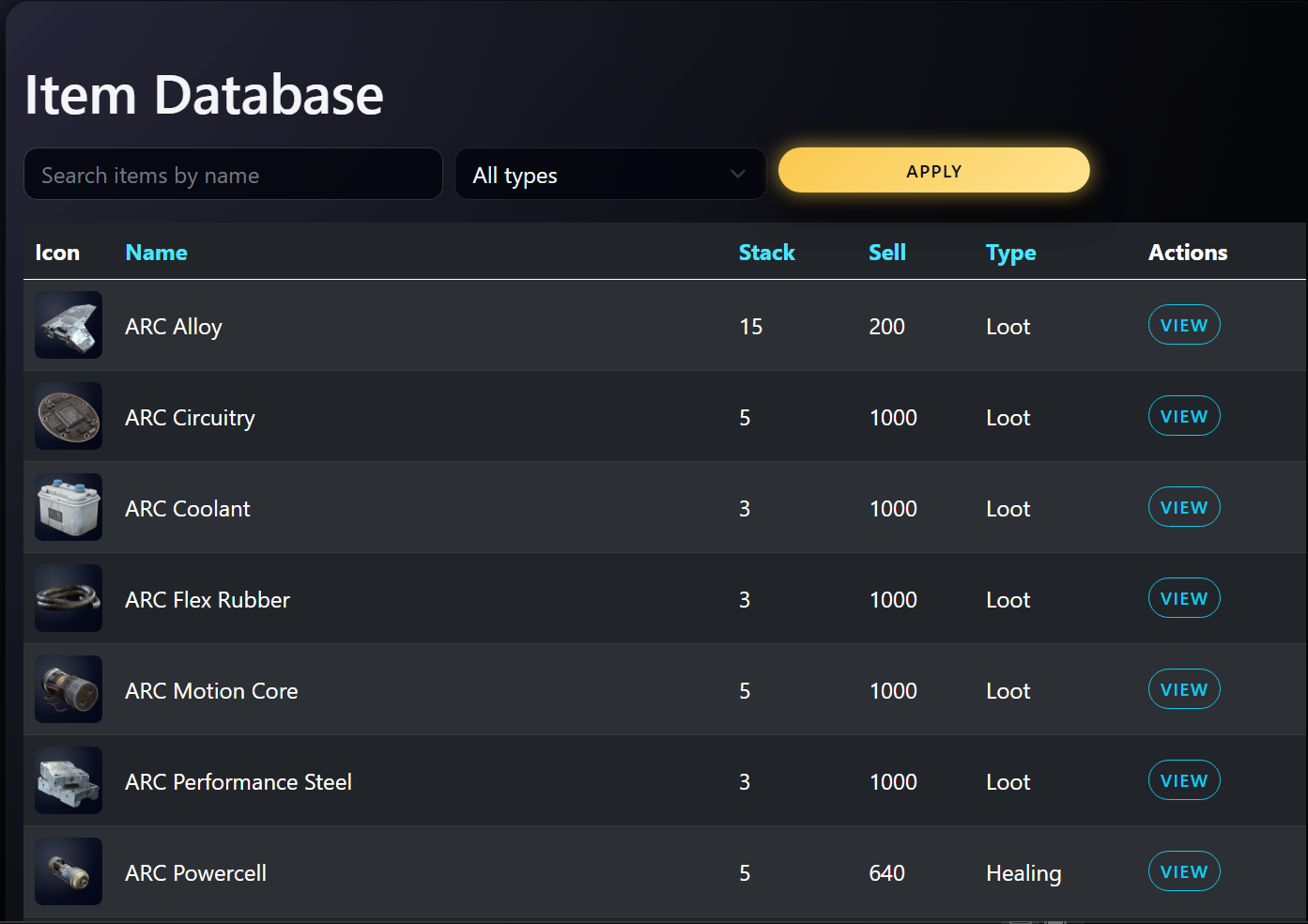Click the ARC Alloy stack value 15
Image resolution: width=1308 pixels, height=924 pixels.
click(x=751, y=327)
